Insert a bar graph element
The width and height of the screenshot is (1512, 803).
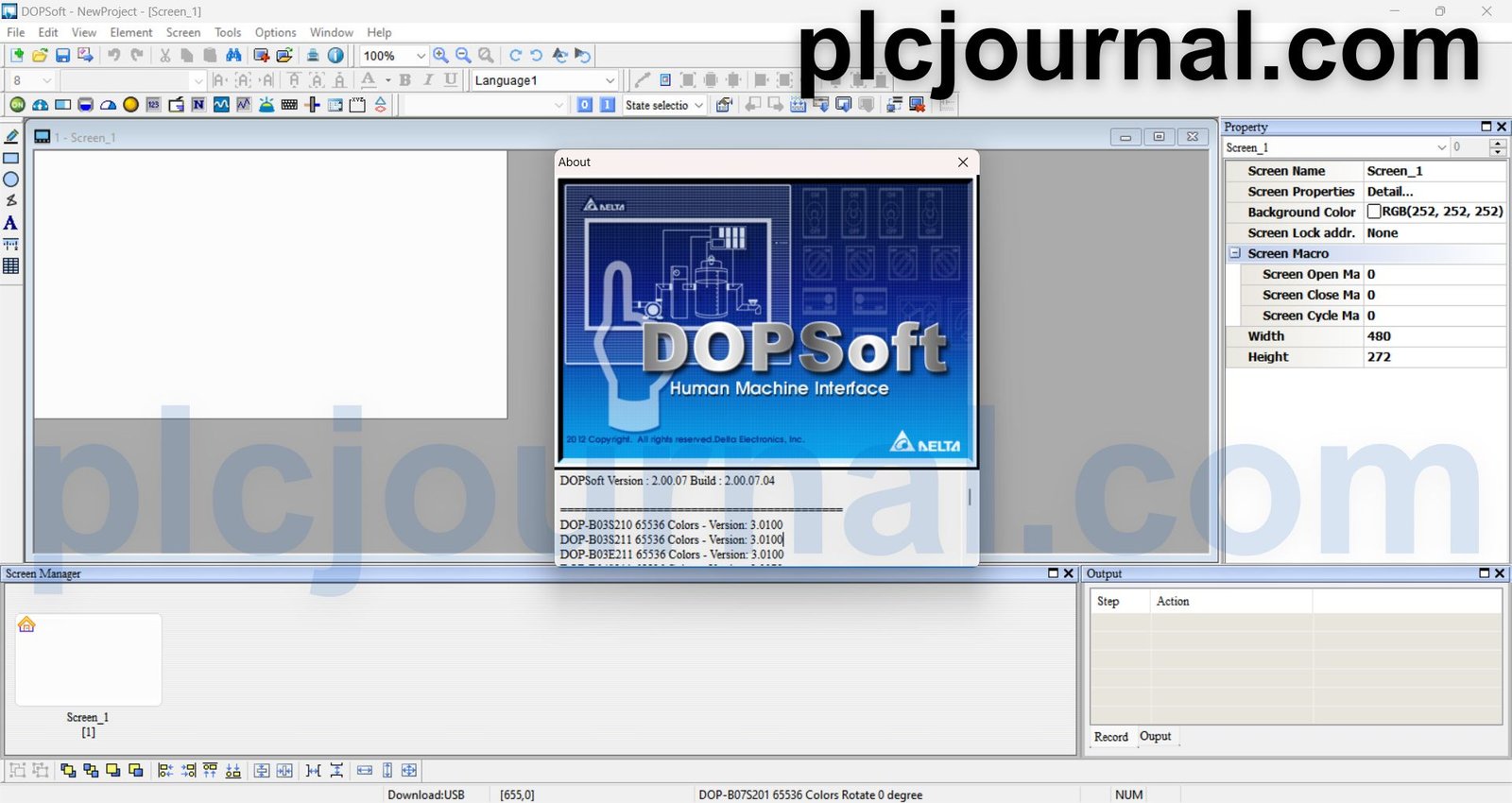tap(62, 105)
